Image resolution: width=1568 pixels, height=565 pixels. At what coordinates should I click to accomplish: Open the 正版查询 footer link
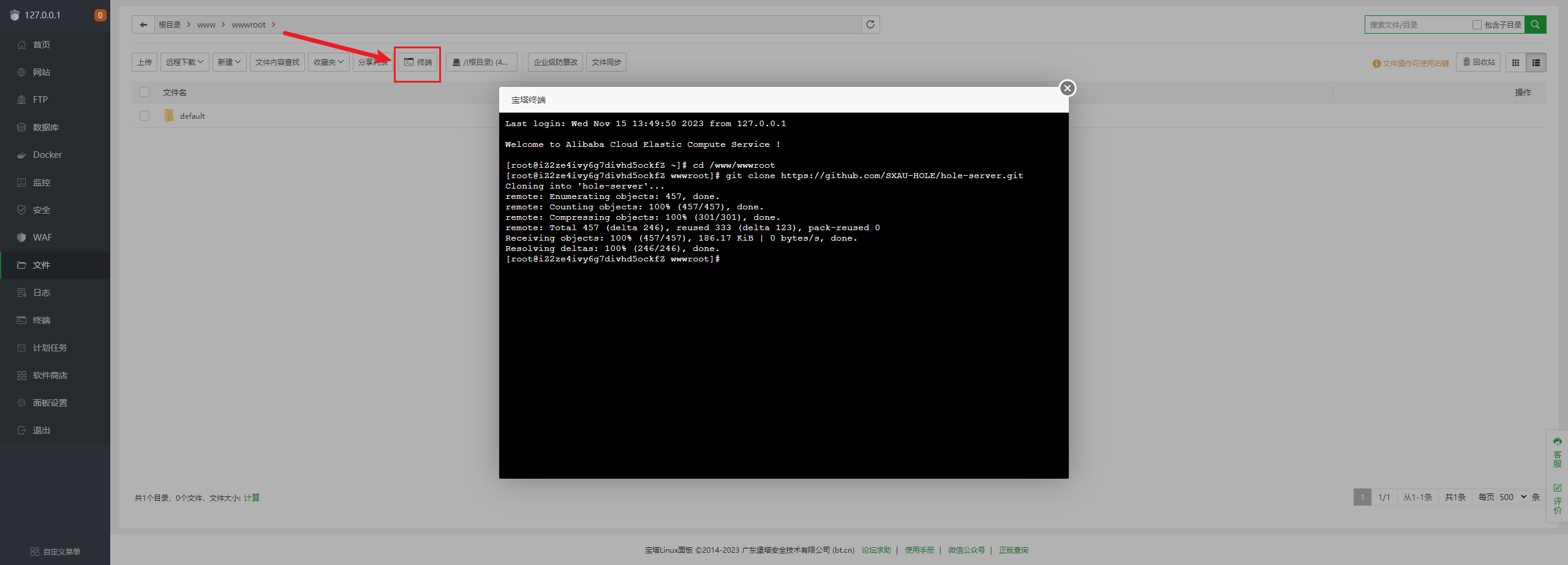(1014, 550)
